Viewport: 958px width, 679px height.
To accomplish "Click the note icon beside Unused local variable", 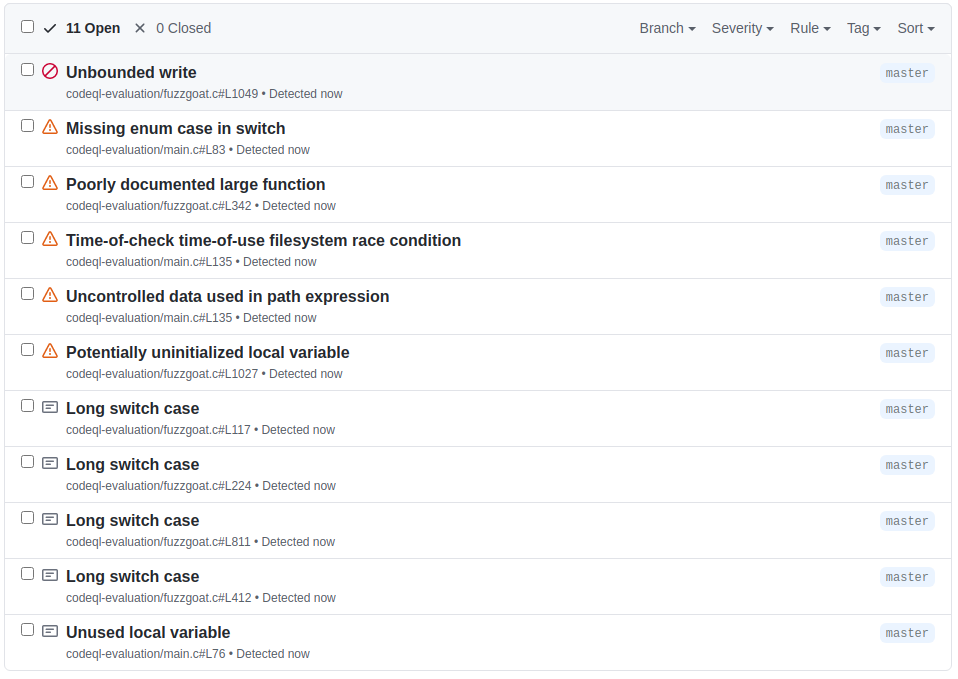I will click(x=50, y=631).
